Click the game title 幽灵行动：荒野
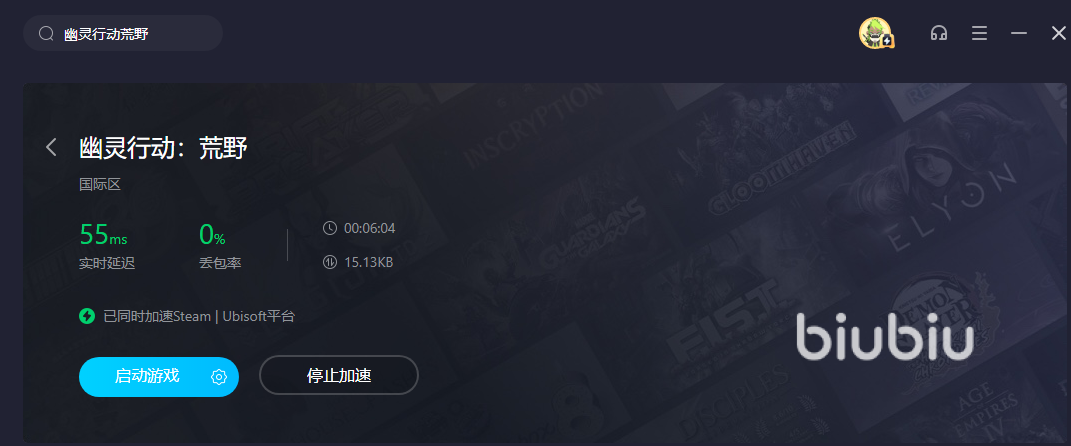This screenshot has width=1071, height=446. tap(163, 147)
